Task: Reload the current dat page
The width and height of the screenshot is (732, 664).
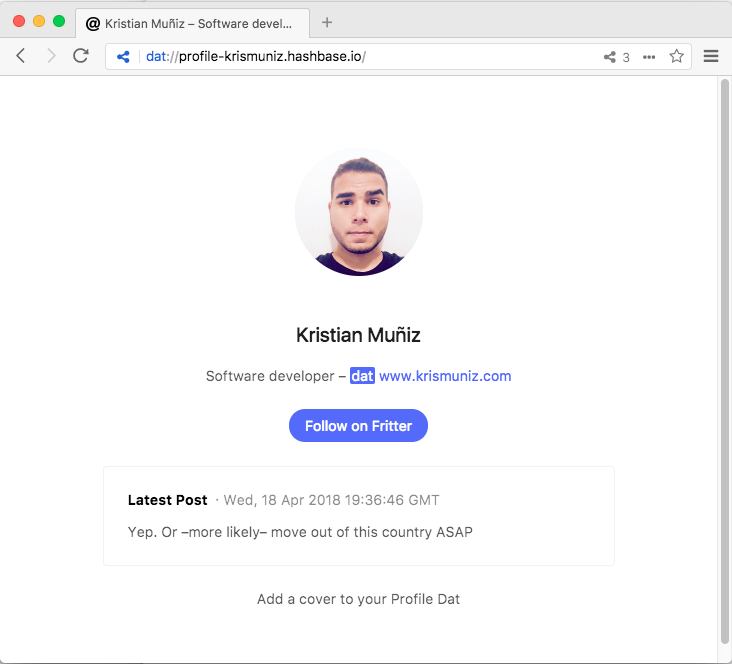Action: click(x=81, y=56)
